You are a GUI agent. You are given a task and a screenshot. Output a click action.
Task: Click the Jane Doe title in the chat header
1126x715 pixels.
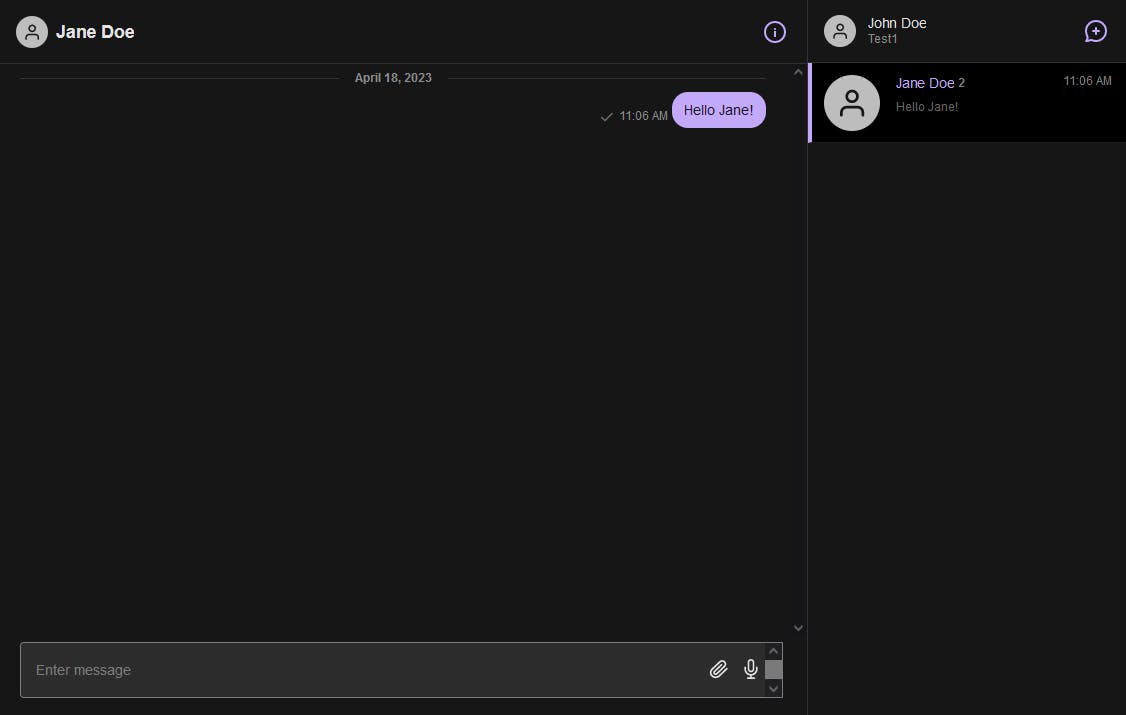click(95, 32)
